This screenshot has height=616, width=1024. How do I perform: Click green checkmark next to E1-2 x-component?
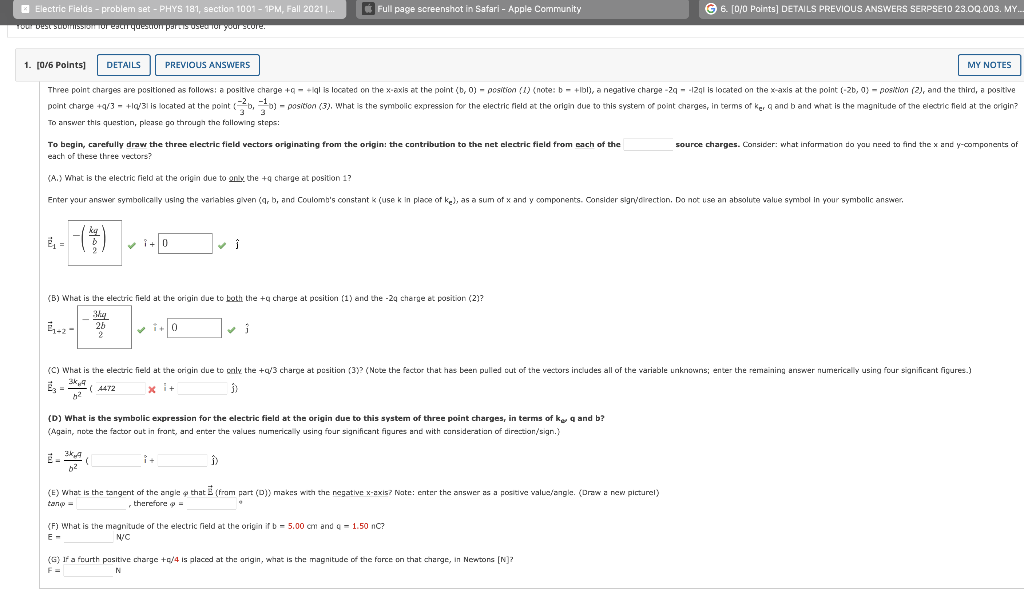point(141,330)
